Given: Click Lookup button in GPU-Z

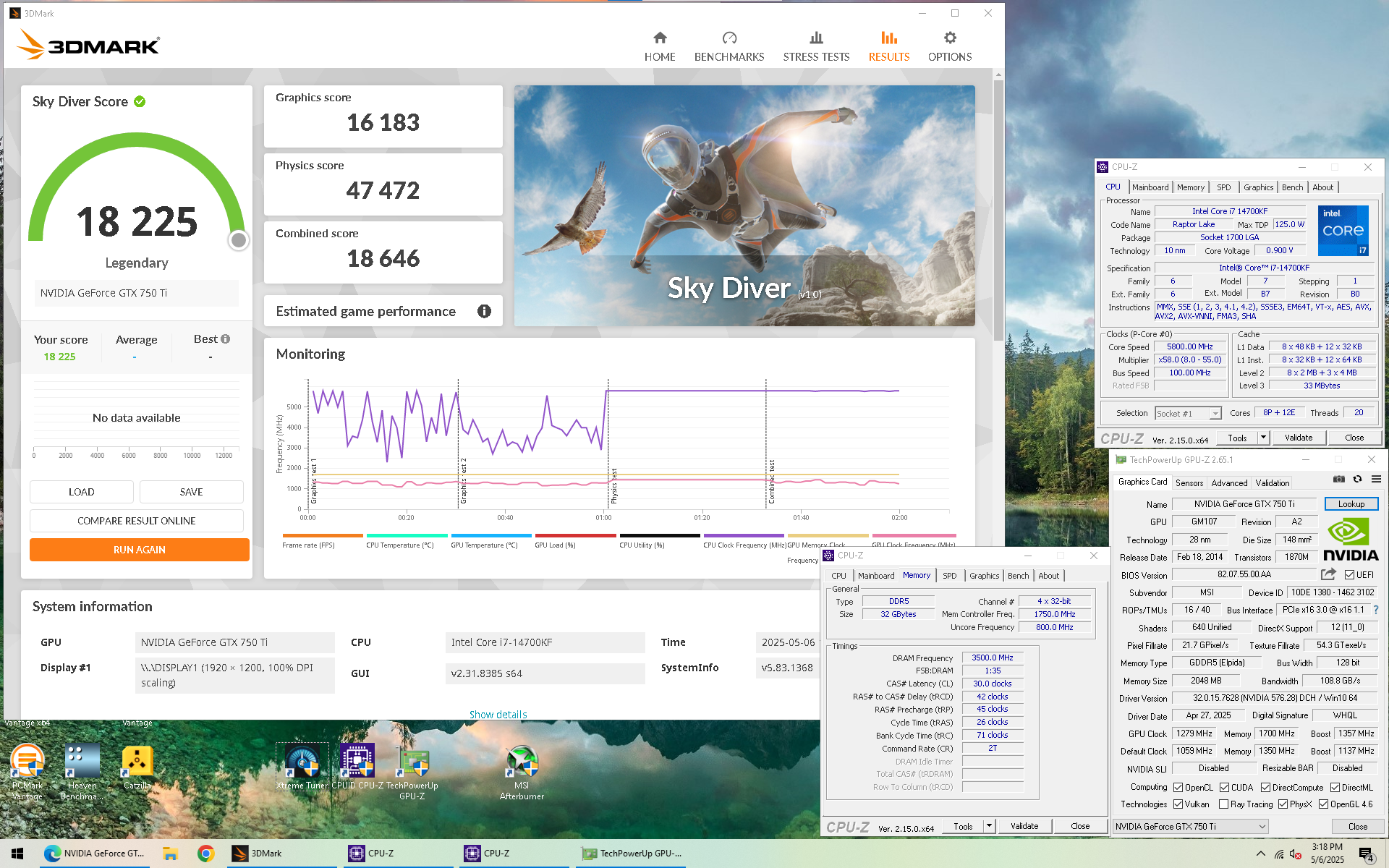Looking at the screenshot, I should click(x=1351, y=504).
